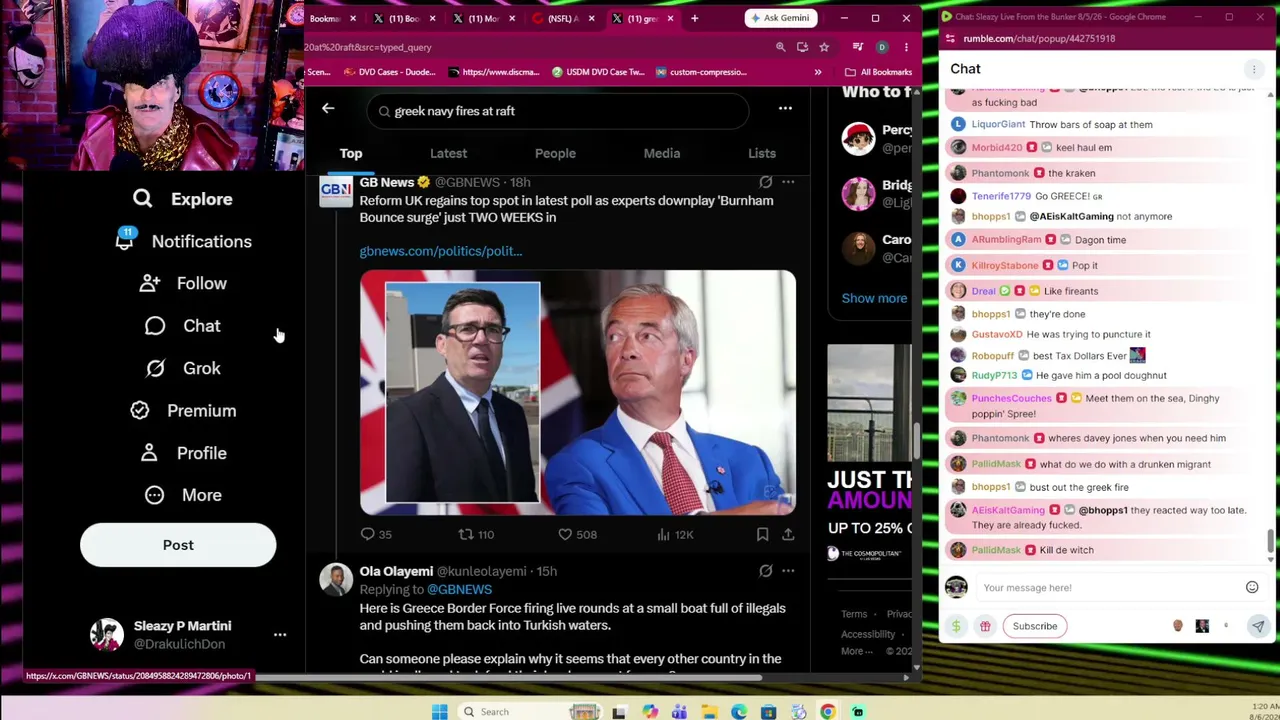Open the gbnews.com/politics link
1280x720 pixels.
[441, 251]
